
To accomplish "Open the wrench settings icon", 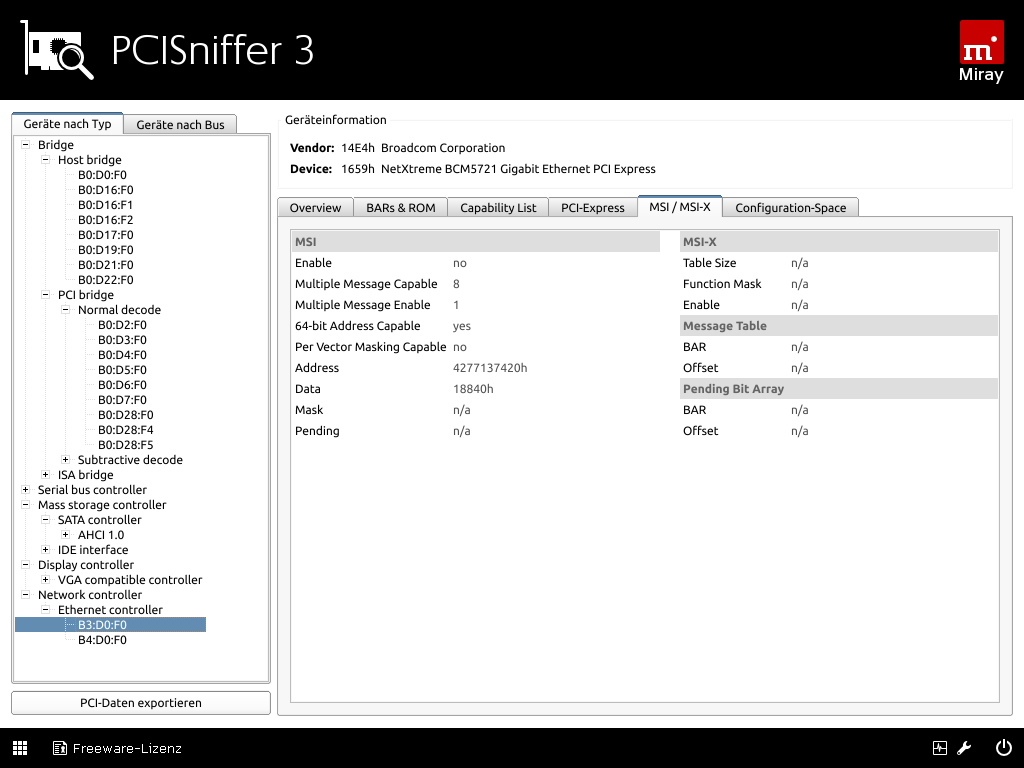I will tap(965, 748).
